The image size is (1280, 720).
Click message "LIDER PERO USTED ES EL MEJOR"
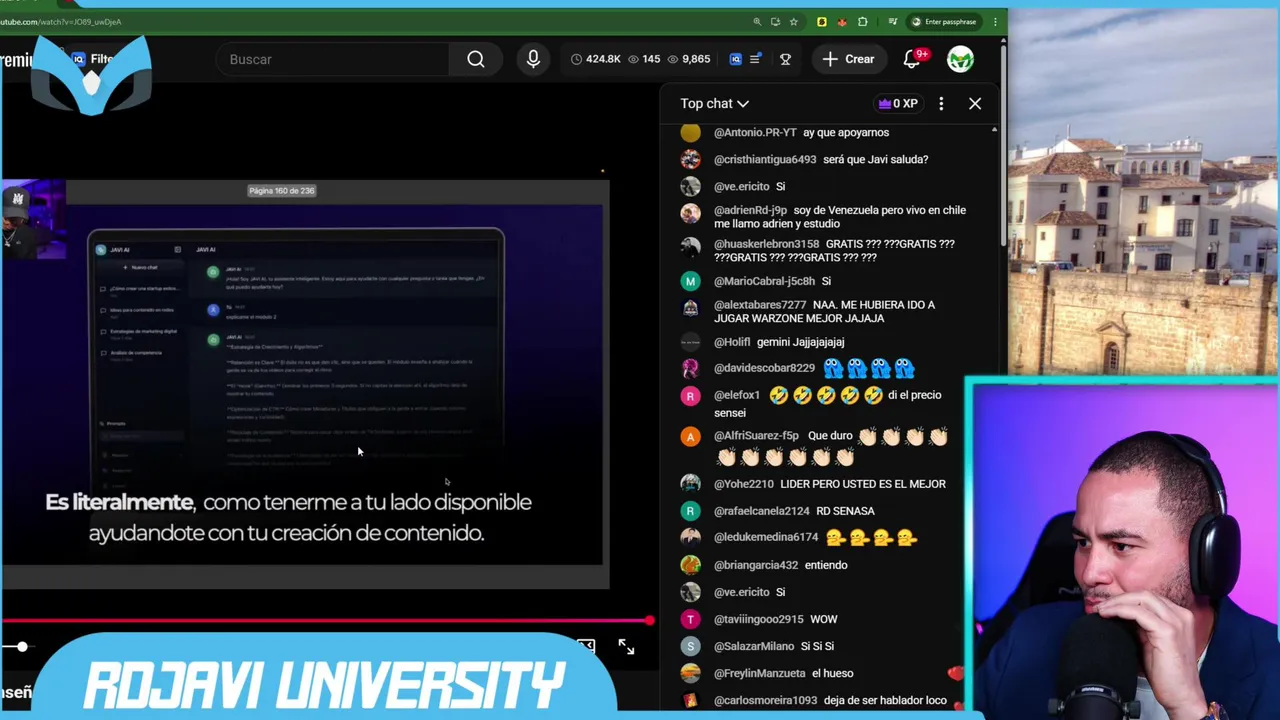863,484
